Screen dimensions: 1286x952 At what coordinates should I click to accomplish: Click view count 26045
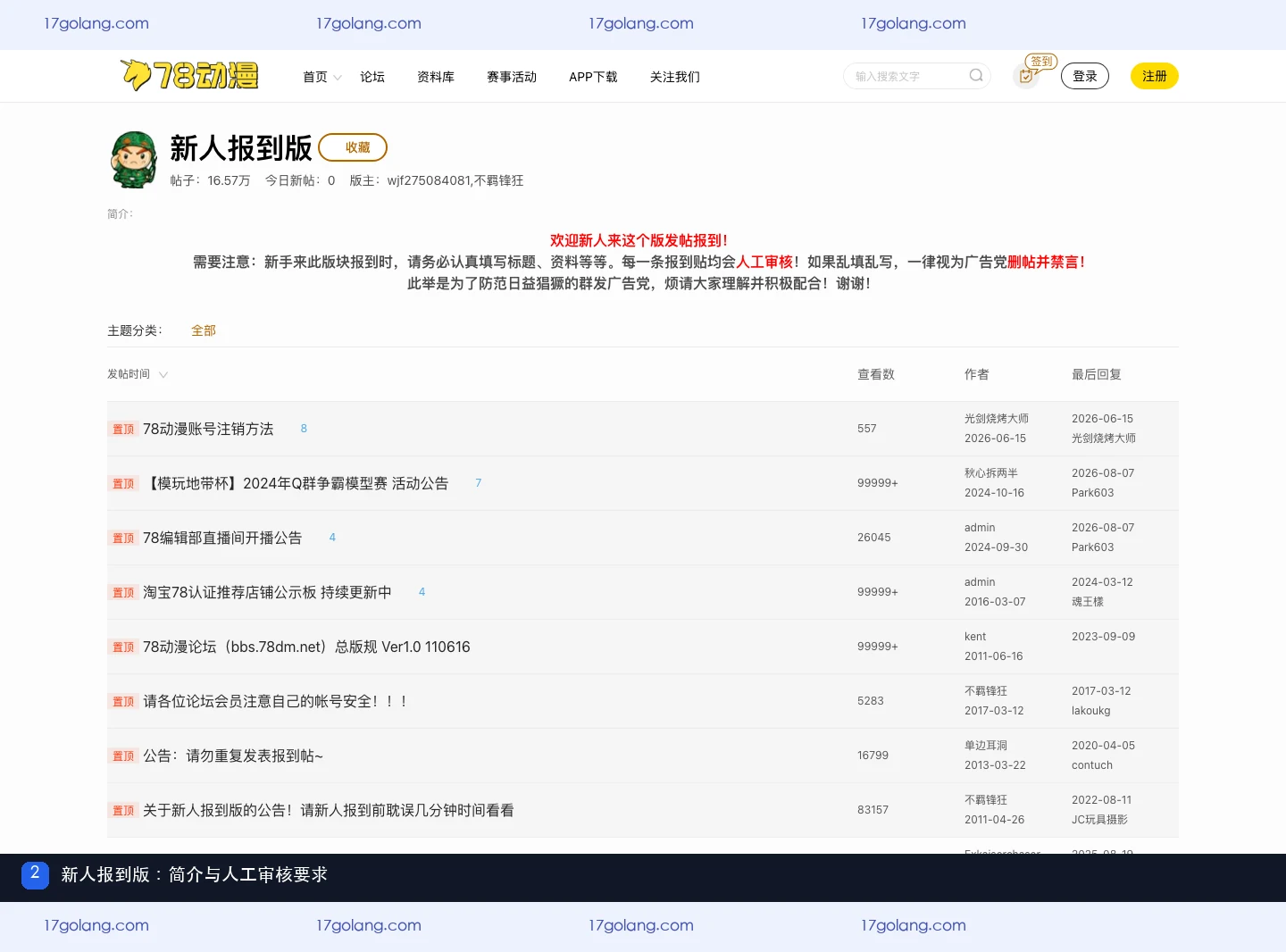point(873,538)
